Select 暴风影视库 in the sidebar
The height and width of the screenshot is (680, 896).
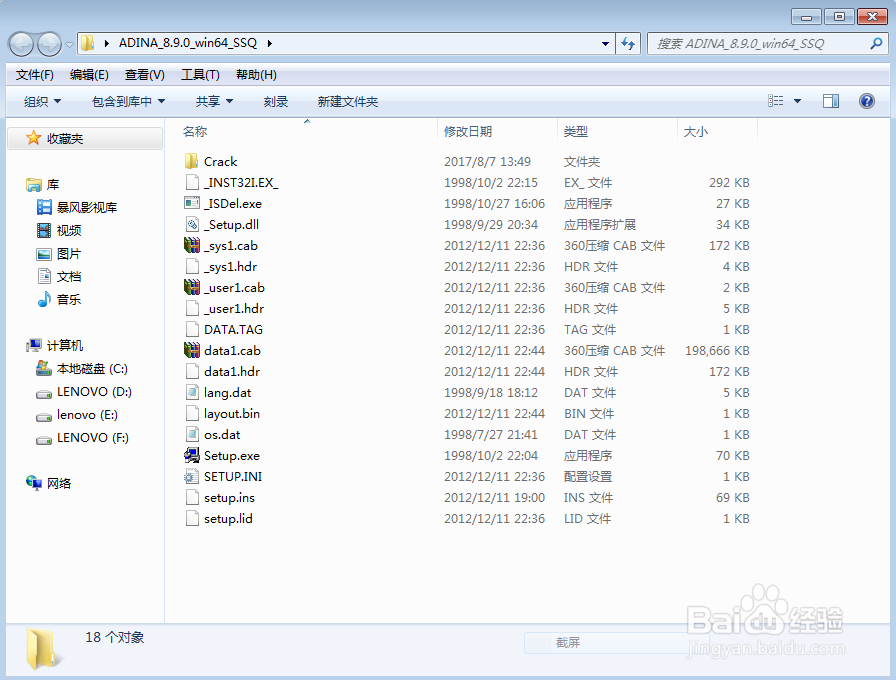click(87, 207)
